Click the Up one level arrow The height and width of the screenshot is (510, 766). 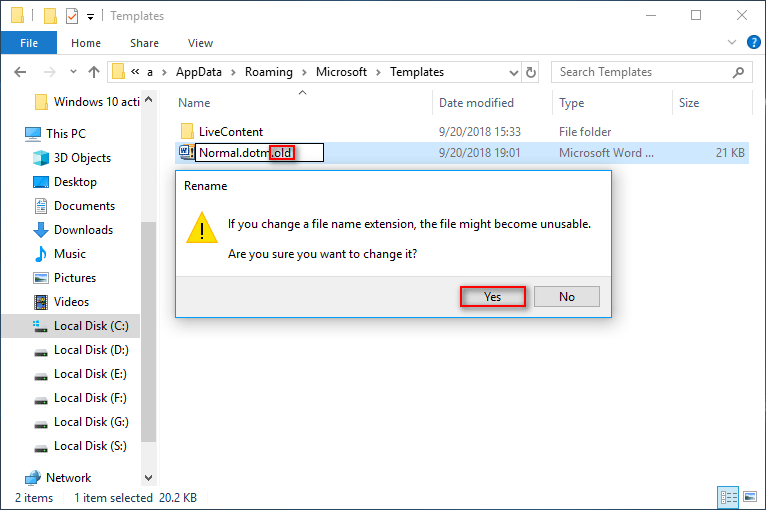94,72
